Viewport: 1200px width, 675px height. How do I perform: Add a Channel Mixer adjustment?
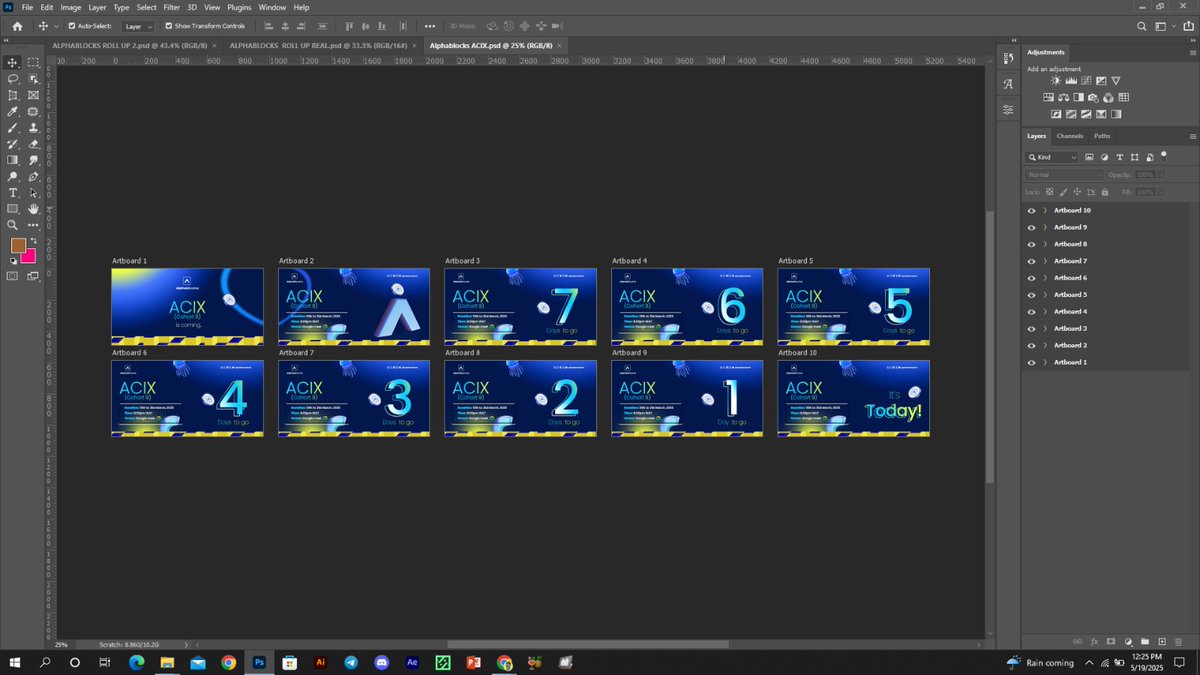tap(1108, 98)
